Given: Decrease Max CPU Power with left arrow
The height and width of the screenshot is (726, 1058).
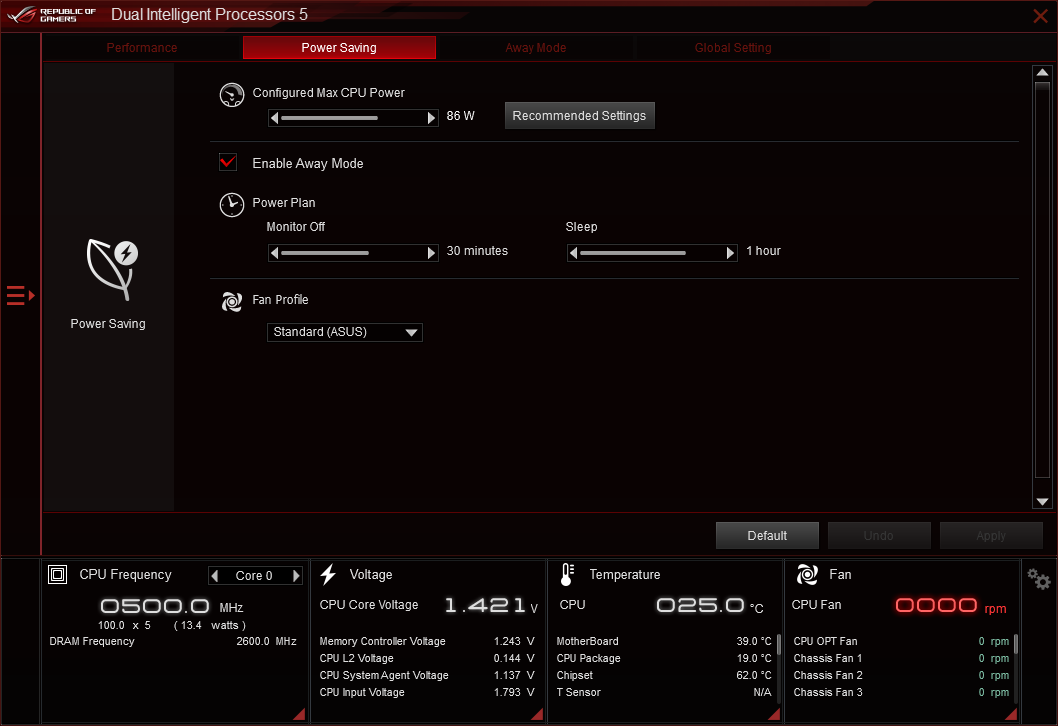Looking at the screenshot, I should pyautogui.click(x=275, y=118).
